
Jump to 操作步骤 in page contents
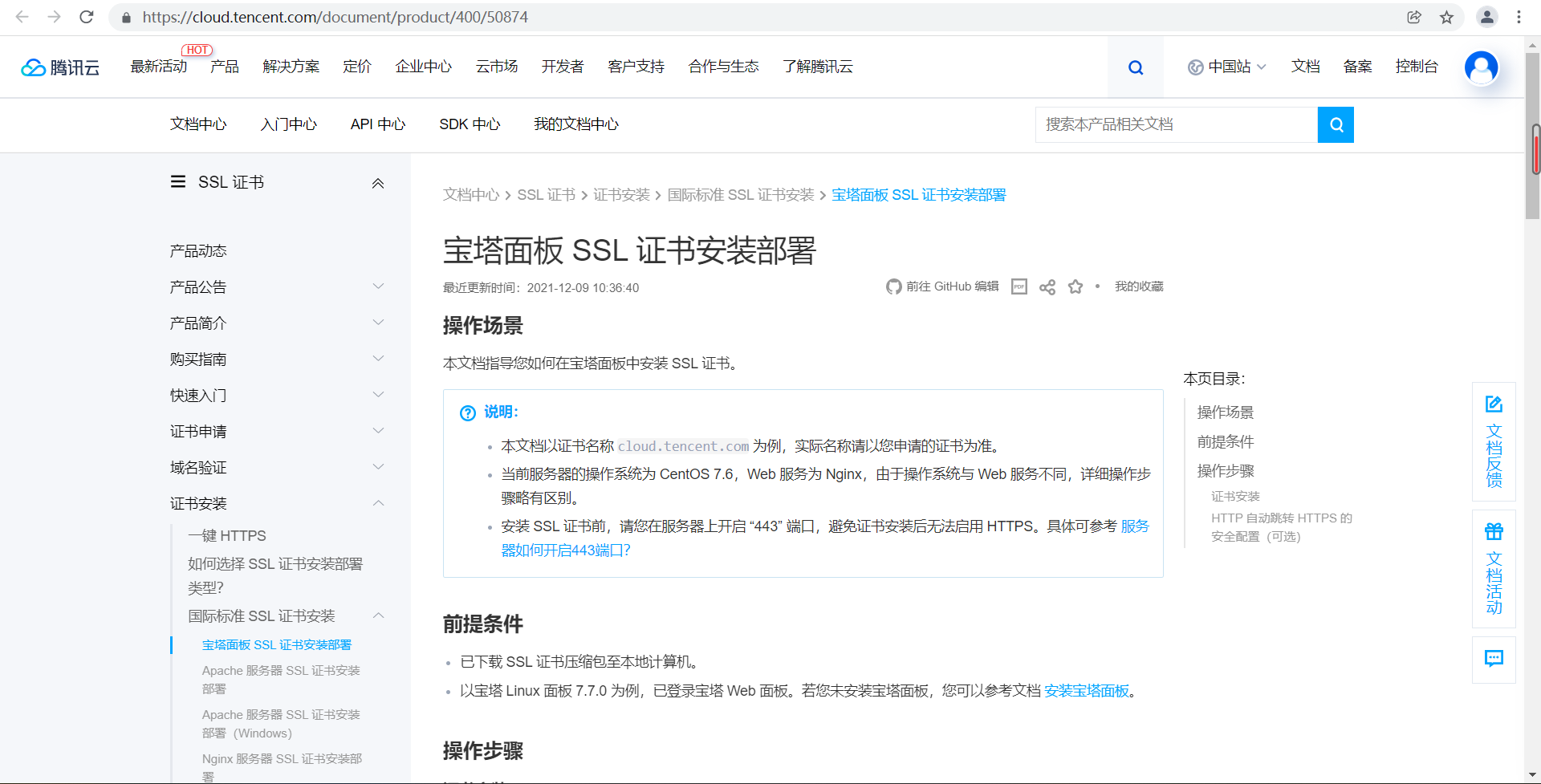(1226, 471)
